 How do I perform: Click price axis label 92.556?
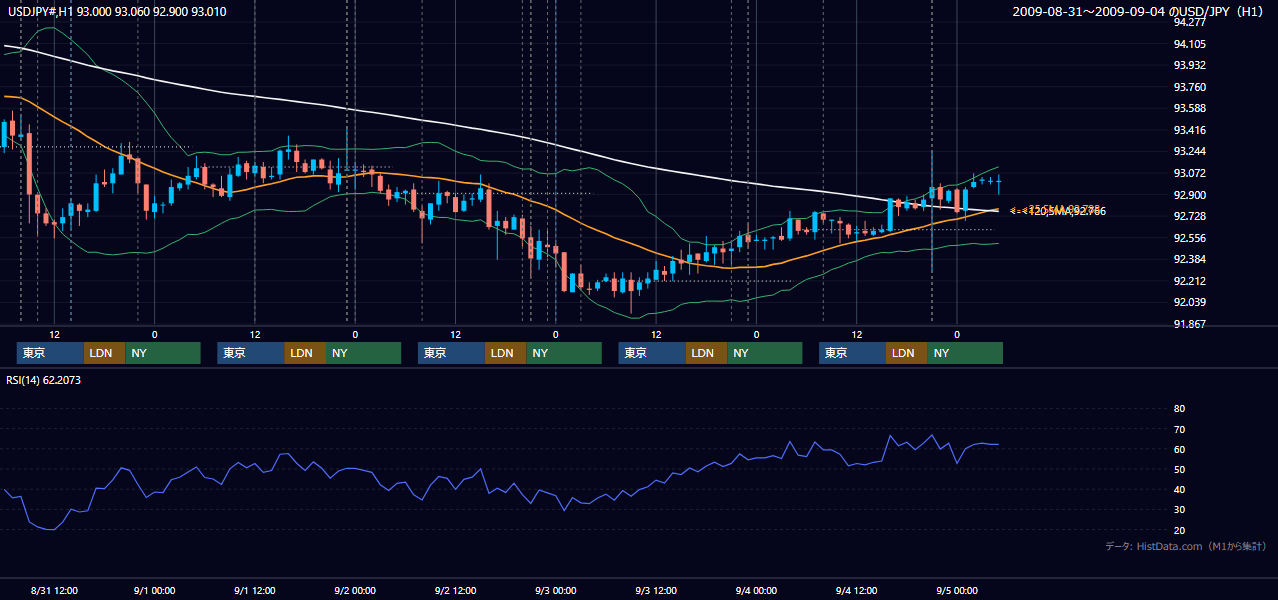click(1189, 238)
